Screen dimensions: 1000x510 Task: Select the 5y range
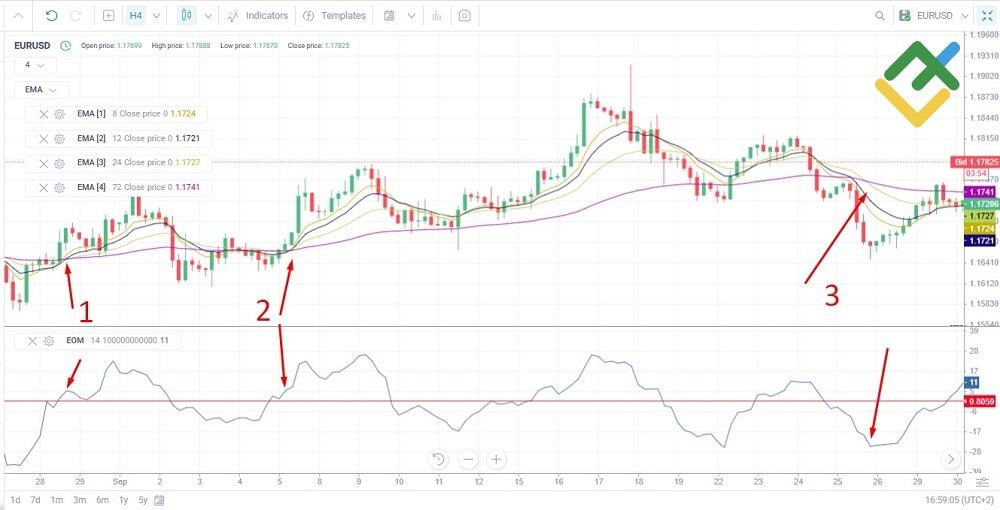(142, 500)
